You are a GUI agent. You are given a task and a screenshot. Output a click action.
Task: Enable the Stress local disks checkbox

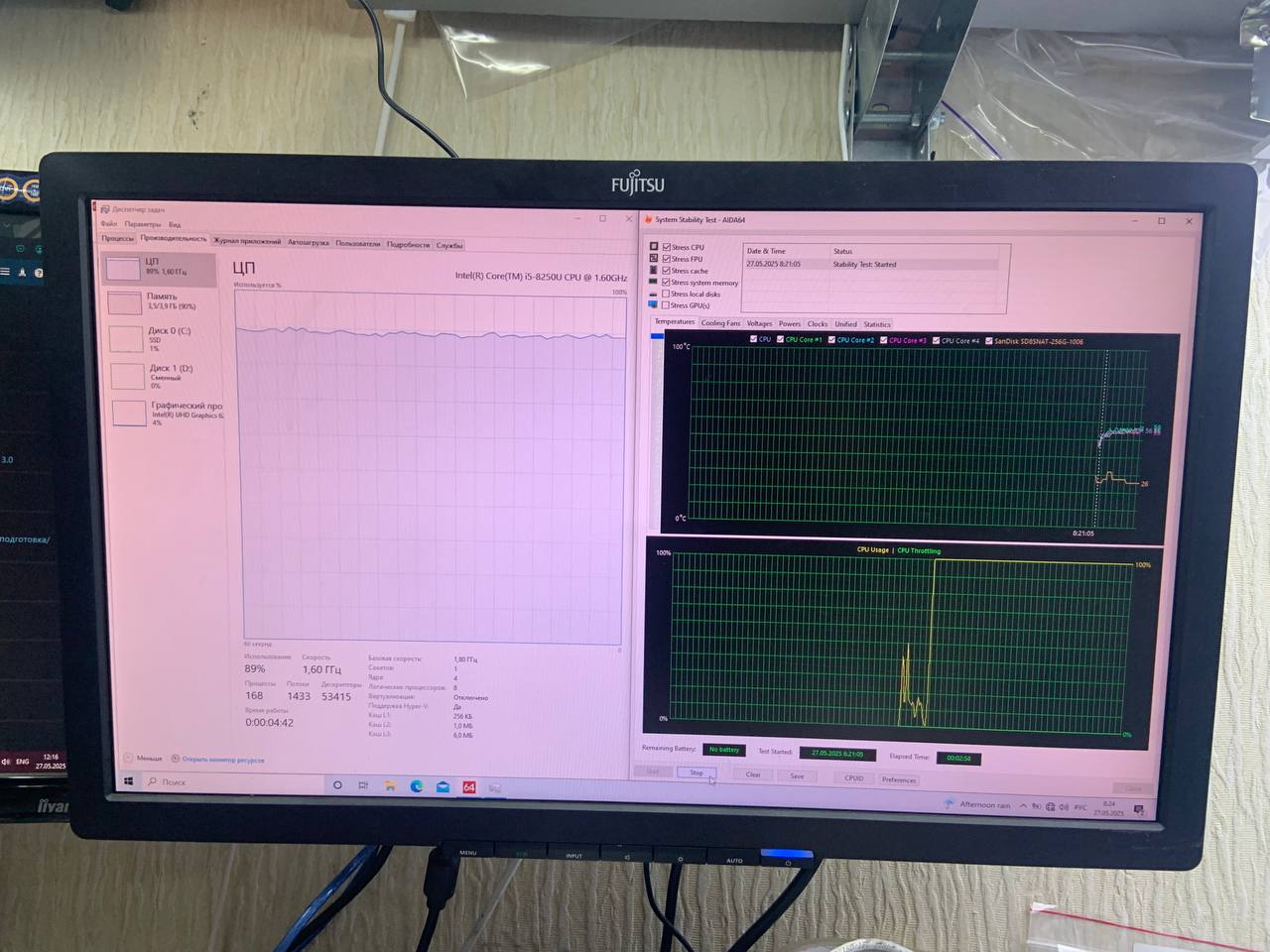(x=667, y=294)
